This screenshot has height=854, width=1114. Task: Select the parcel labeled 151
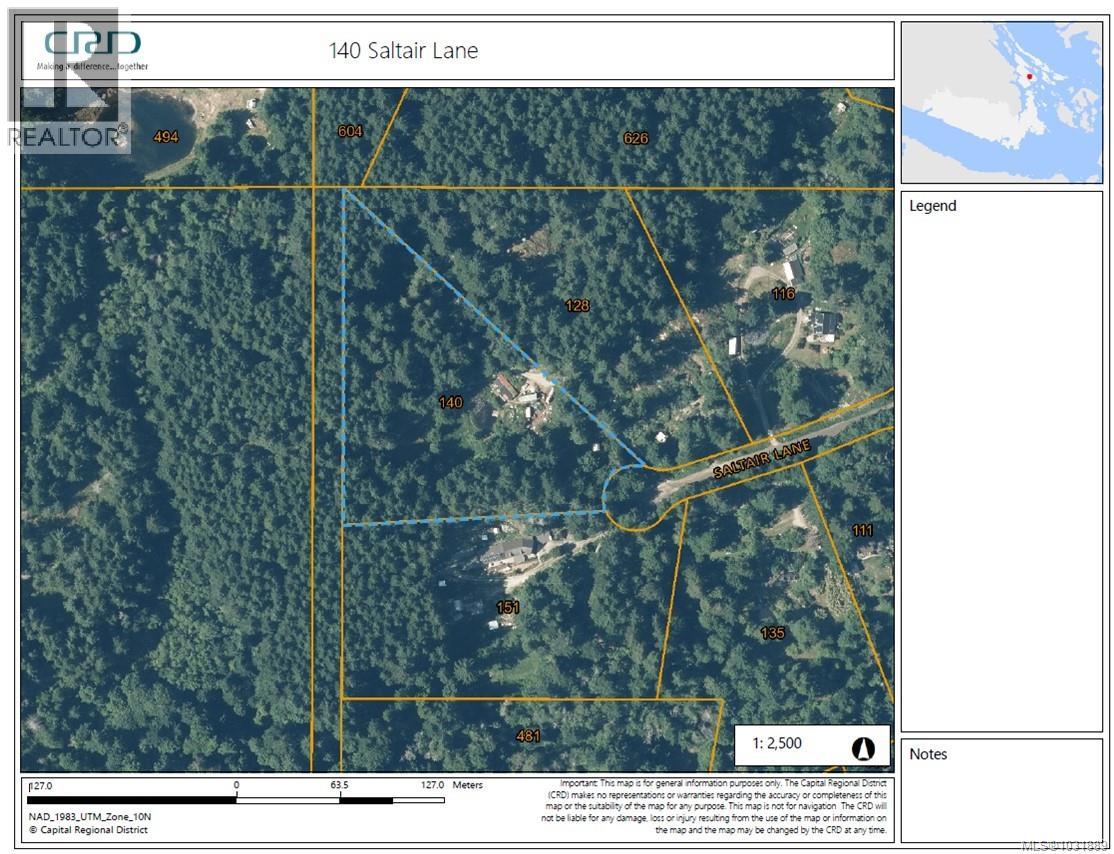click(x=508, y=607)
